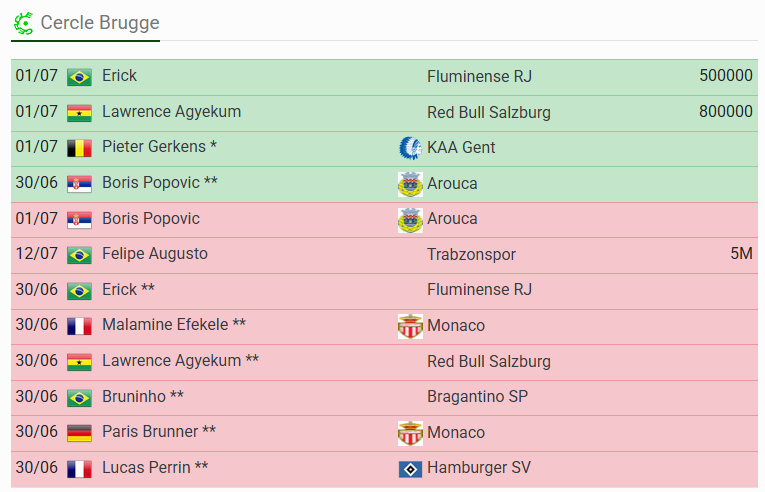
Task: Click the 5M transfer fee value
Action: (741, 253)
